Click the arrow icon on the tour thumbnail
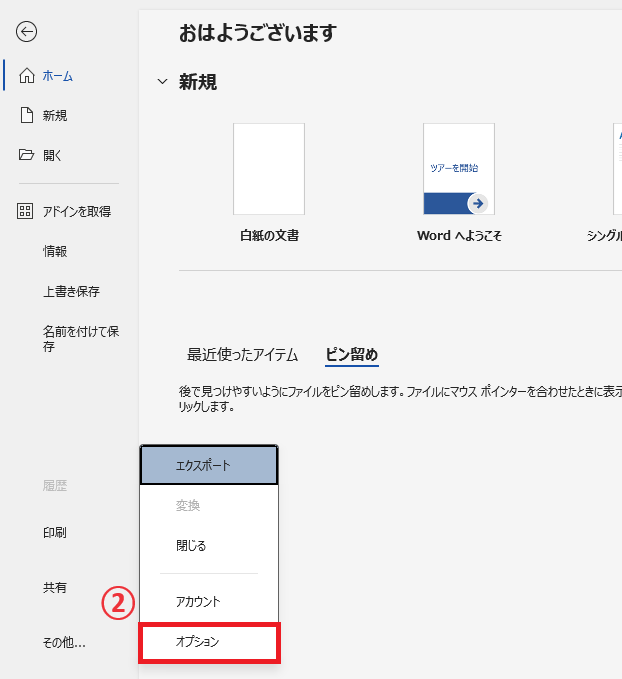Viewport: 622px width, 679px height. 478,204
